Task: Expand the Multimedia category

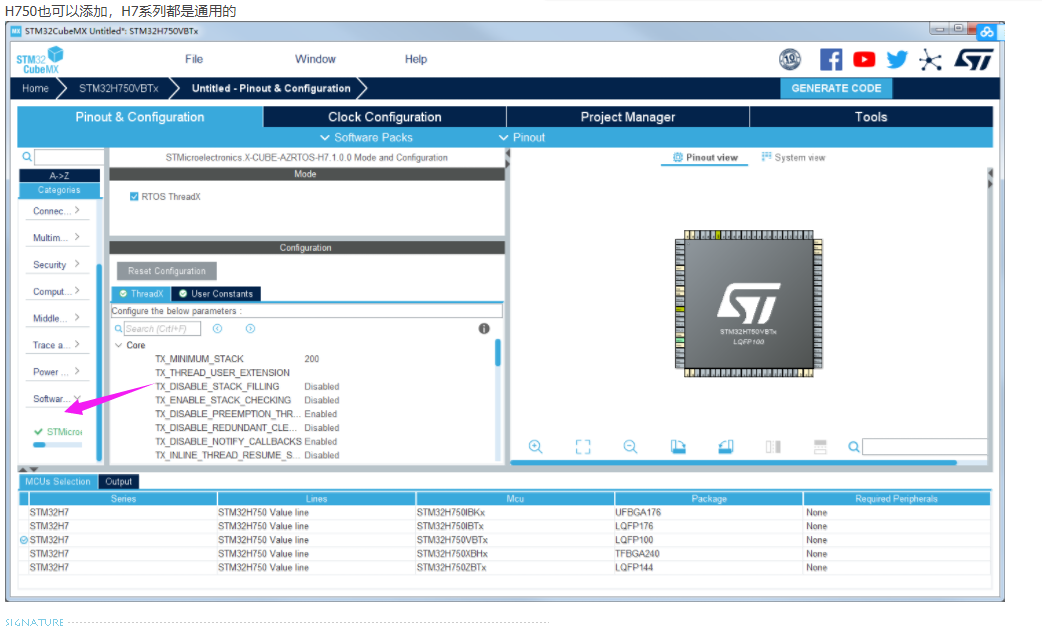Action: [x=56, y=237]
